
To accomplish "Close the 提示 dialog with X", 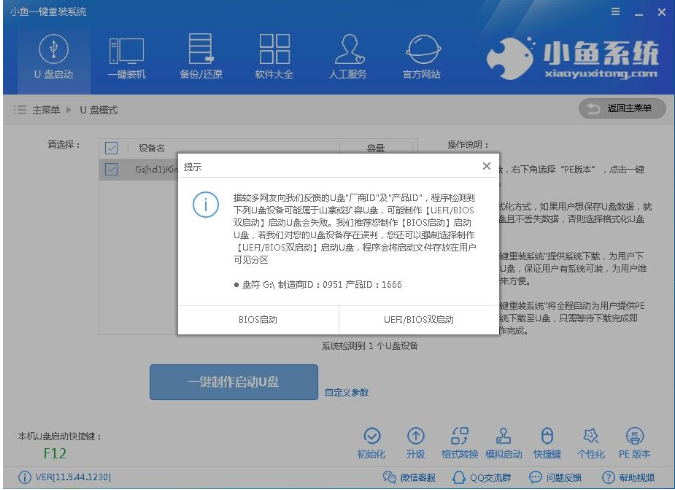I will (x=486, y=166).
